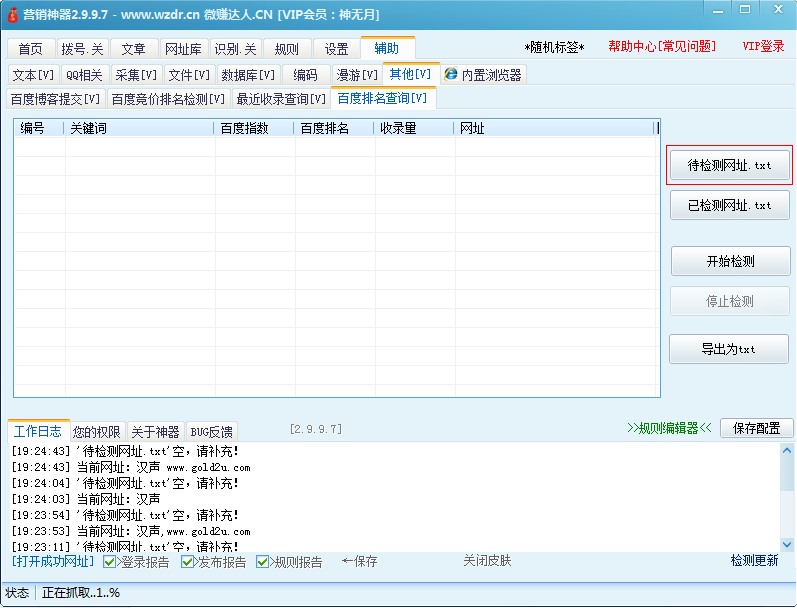Viewport: 797px width, 608px height.
Task: Open the 关于神器 tab
Action: pyautogui.click(x=155, y=432)
